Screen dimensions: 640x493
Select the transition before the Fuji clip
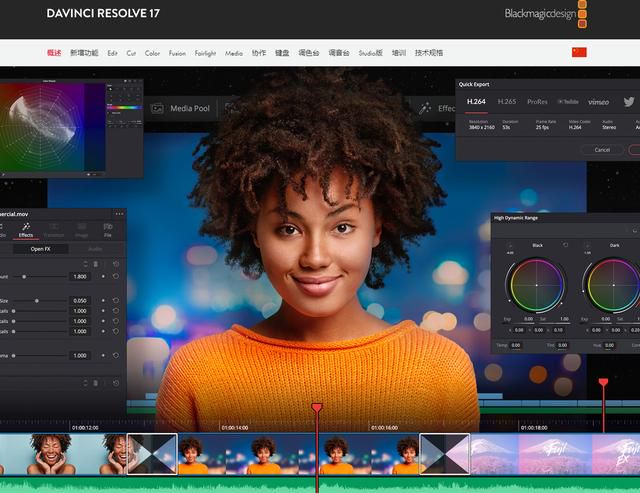click(x=444, y=454)
